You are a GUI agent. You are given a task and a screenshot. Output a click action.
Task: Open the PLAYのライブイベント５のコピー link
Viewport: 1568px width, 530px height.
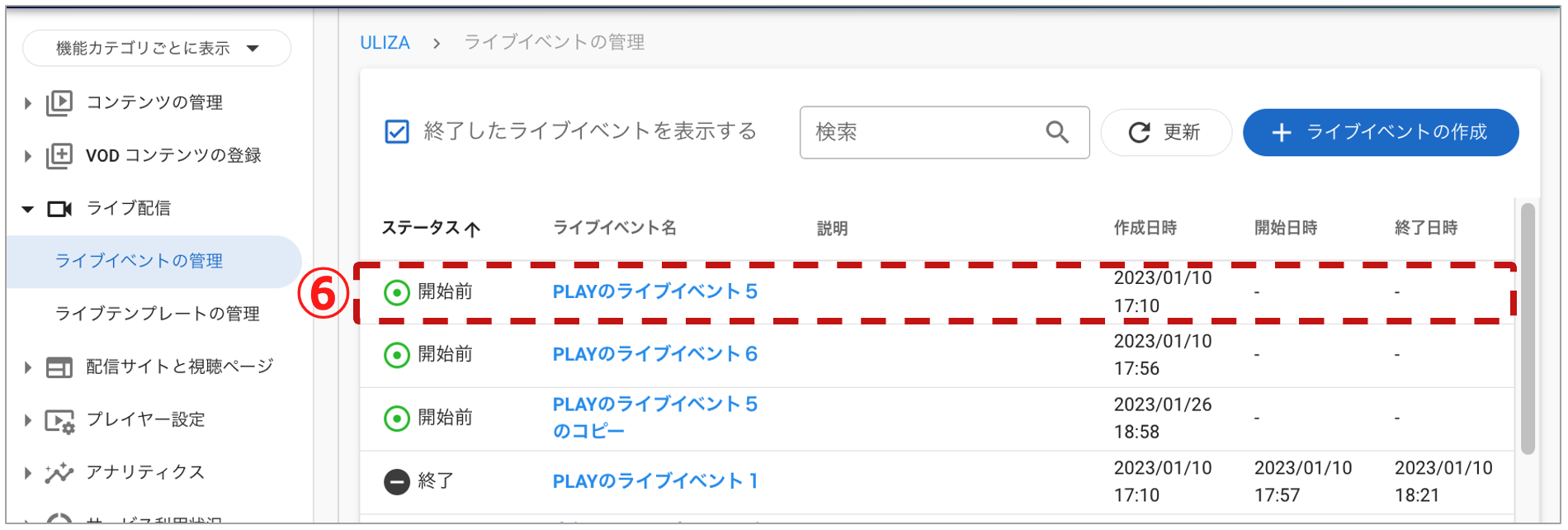[x=655, y=418]
